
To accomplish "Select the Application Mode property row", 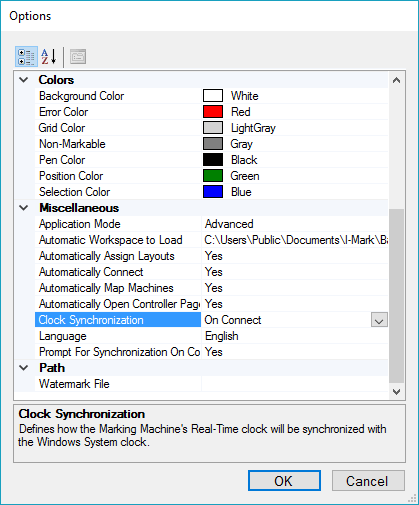I will (211, 224).
